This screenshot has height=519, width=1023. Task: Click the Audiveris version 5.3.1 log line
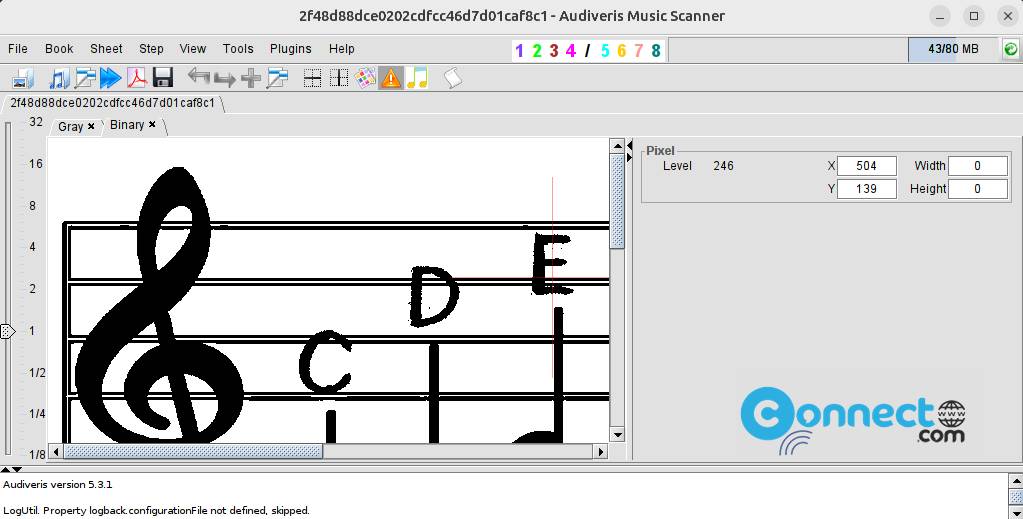click(x=57, y=484)
